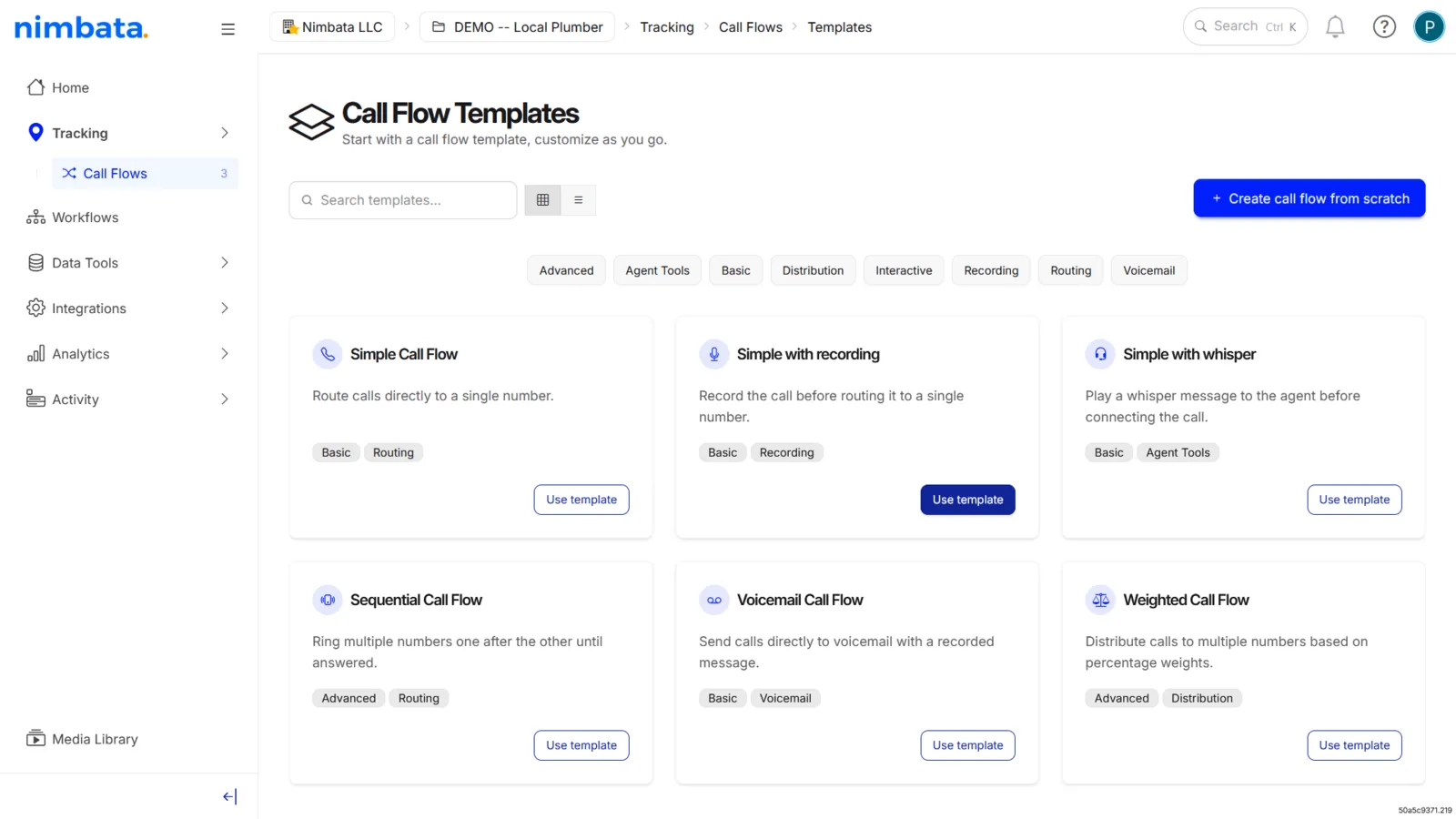The height and width of the screenshot is (819, 1456).
Task: Click the Call Flows breadcrumb link
Action: tap(751, 27)
